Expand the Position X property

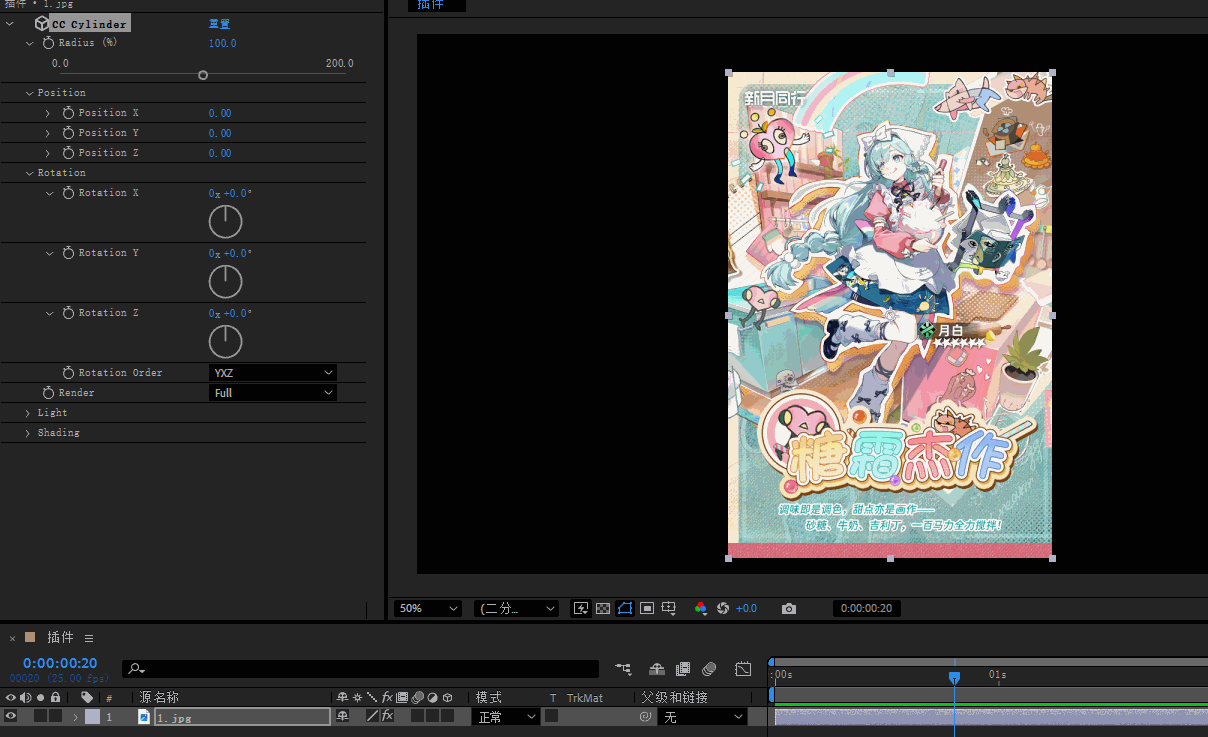click(x=48, y=113)
